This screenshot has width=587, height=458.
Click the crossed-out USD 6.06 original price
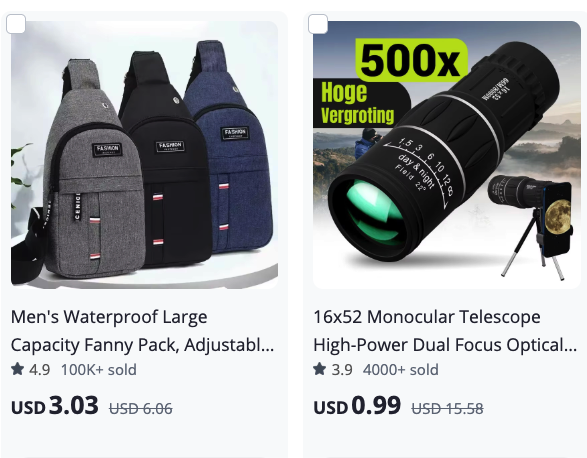[141, 409]
